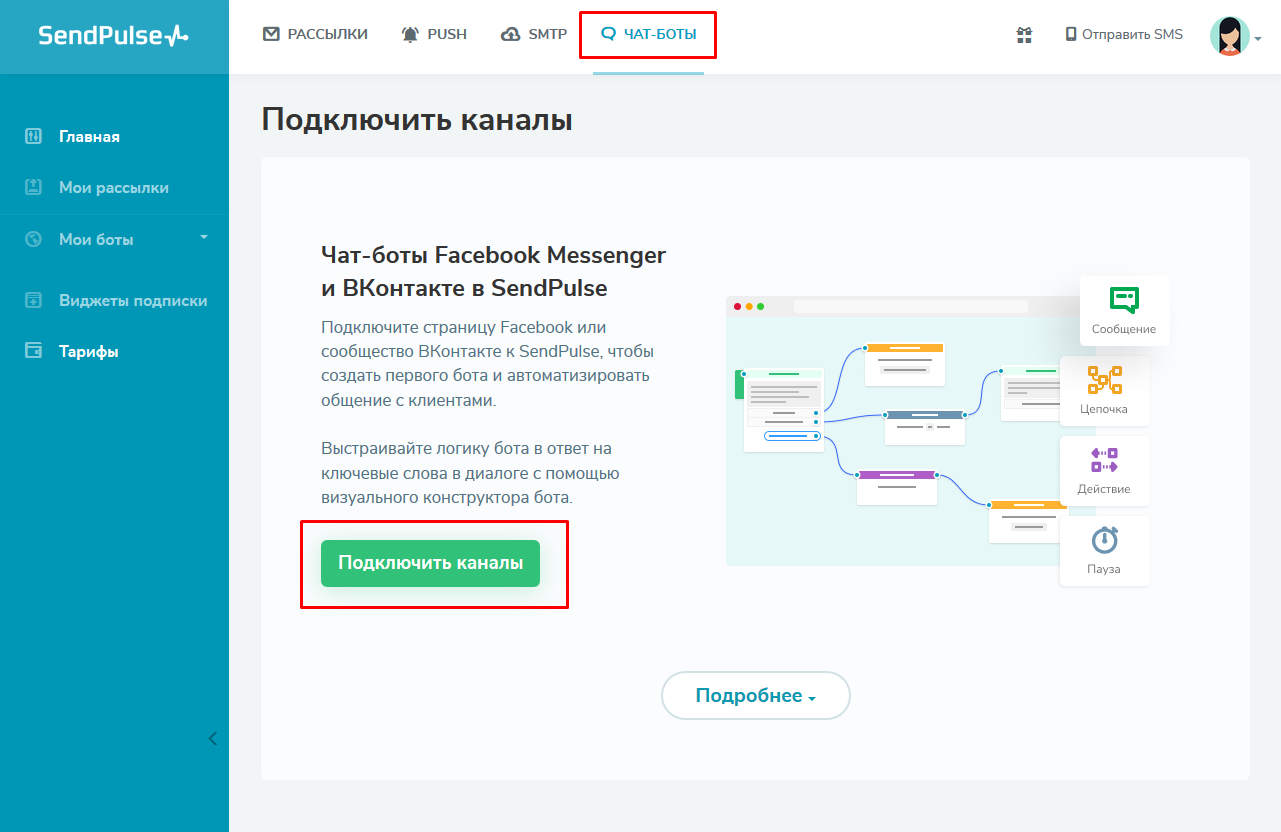Click the green Подключить каналы button
This screenshot has height=832, width=1281.
(x=430, y=563)
